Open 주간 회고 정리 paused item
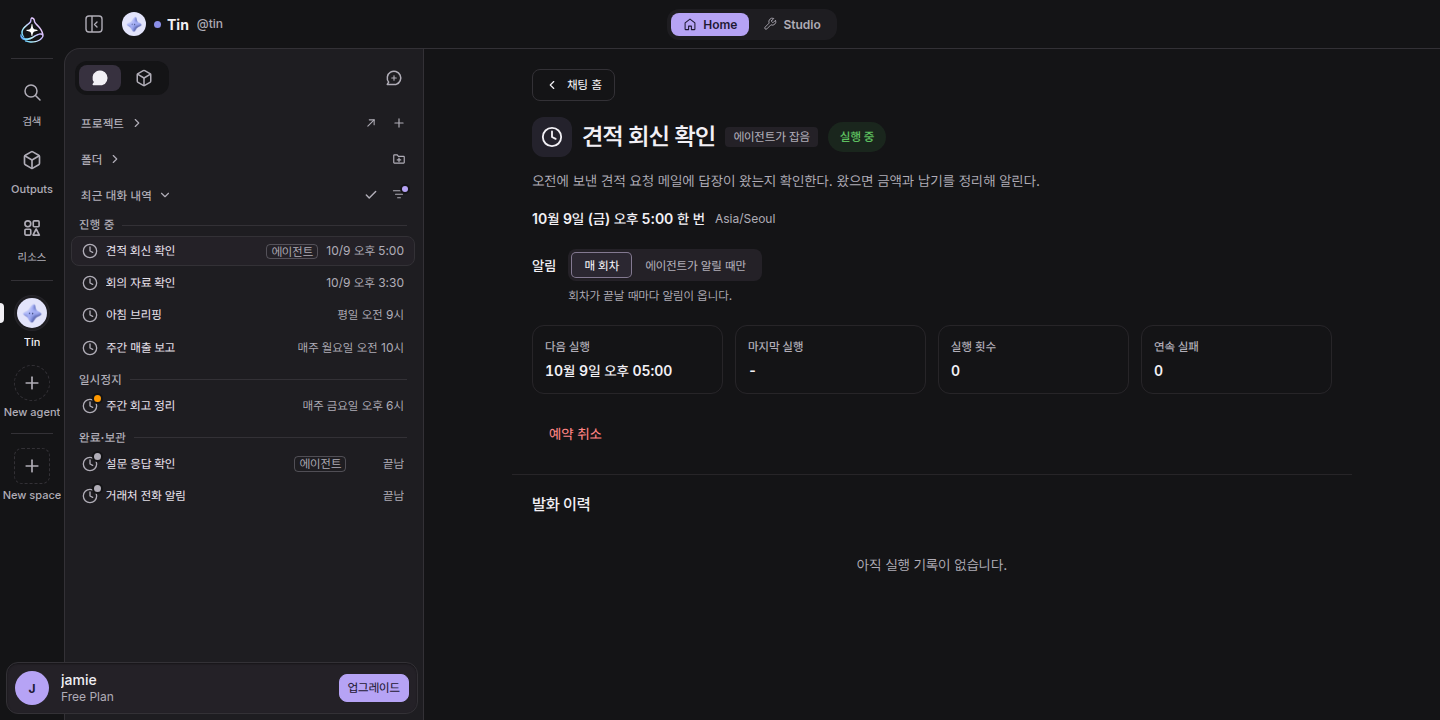The width and height of the screenshot is (1440, 720). click(243, 406)
